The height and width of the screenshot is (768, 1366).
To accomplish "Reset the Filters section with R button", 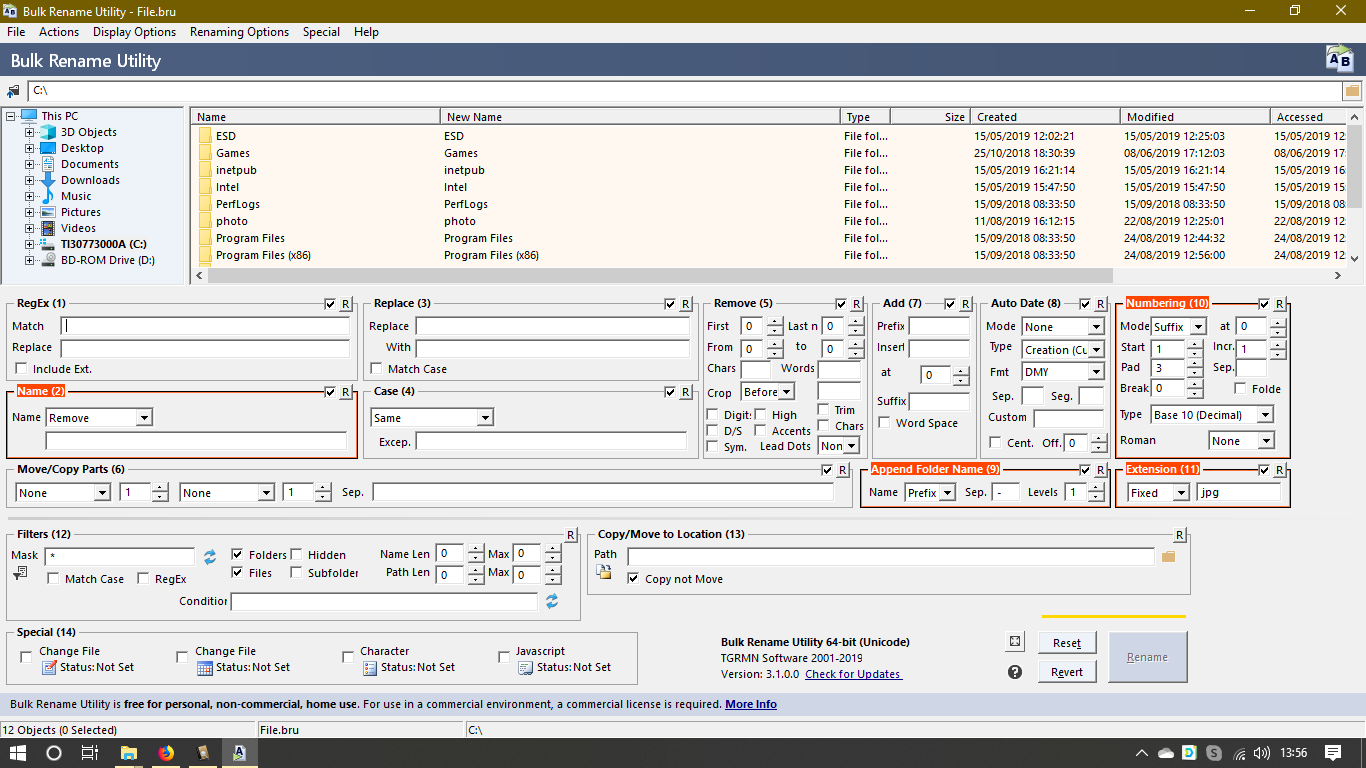I will pos(571,535).
